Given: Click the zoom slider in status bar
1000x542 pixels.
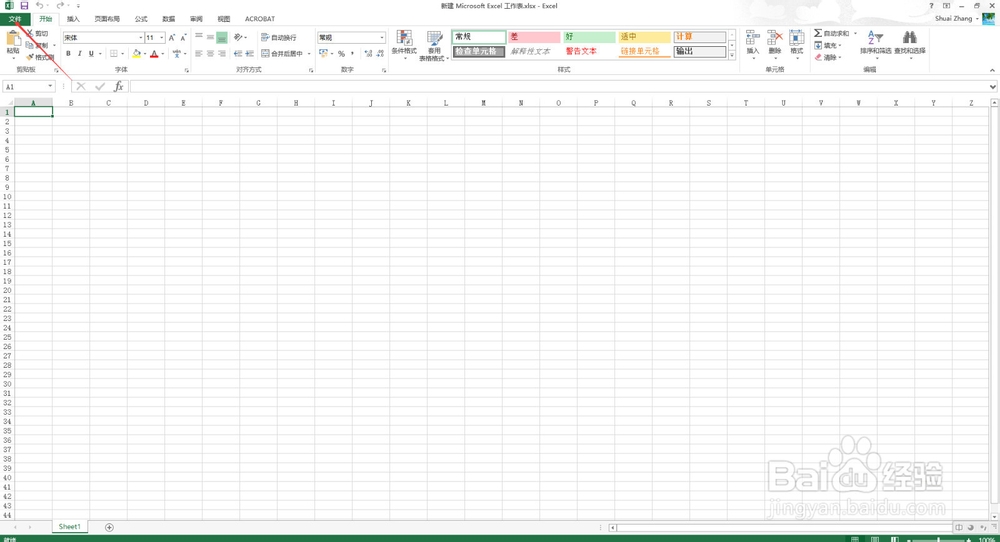Looking at the screenshot, I should (x=938, y=539).
